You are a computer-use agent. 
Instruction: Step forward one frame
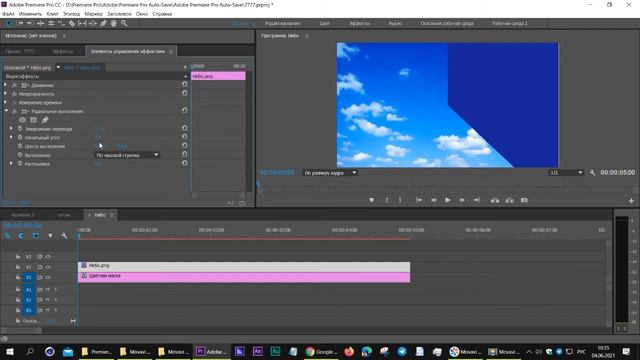tap(462, 200)
